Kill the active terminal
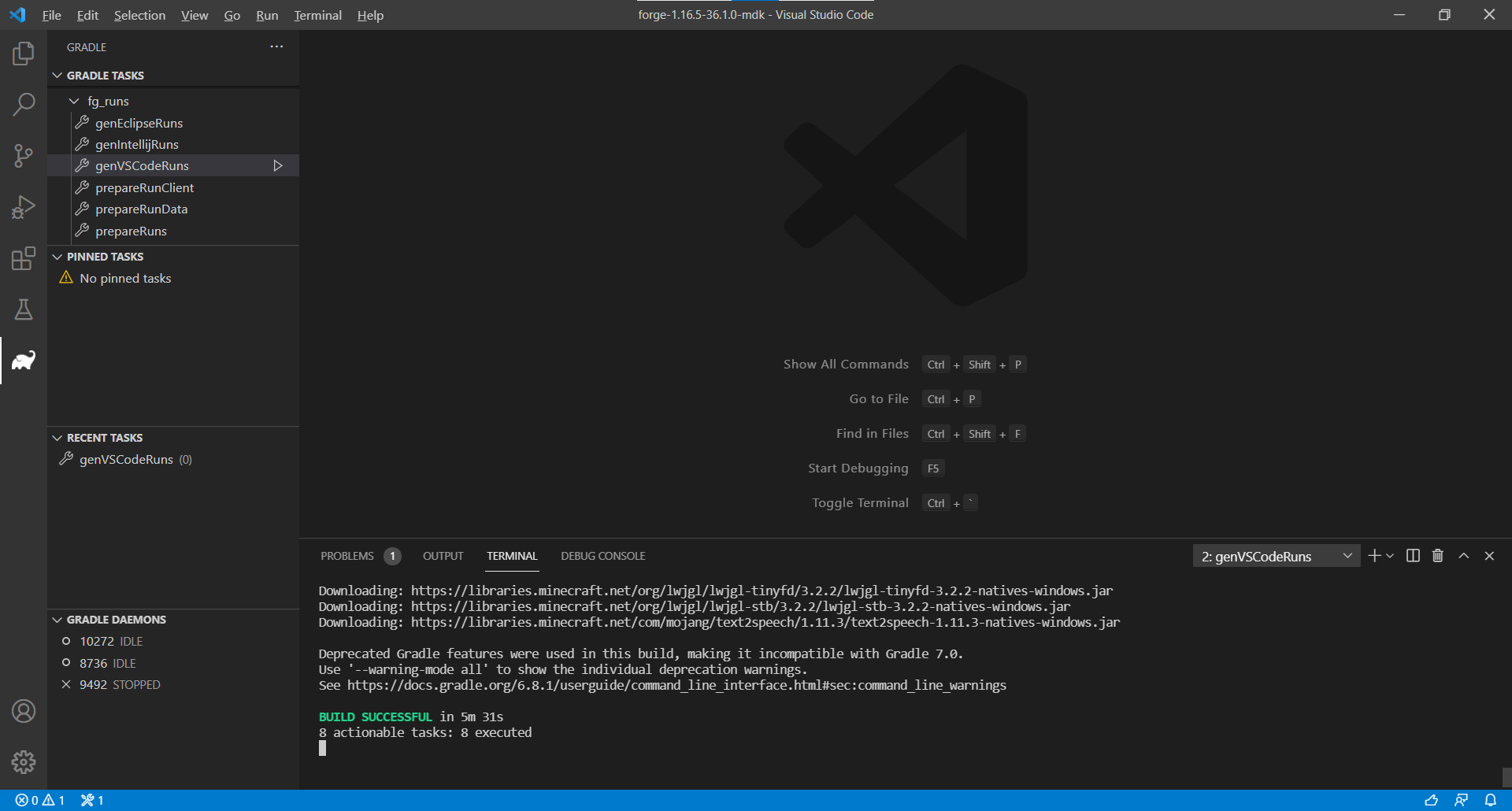Viewport: 1512px width, 811px height. coord(1437,555)
